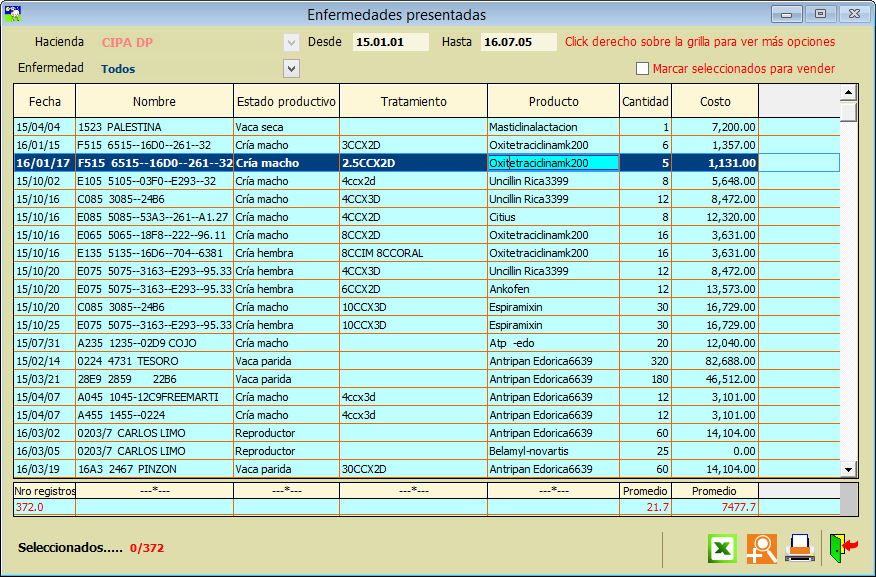876x577 pixels.
Task: Click the scrollbar up arrow
Action: [848, 92]
